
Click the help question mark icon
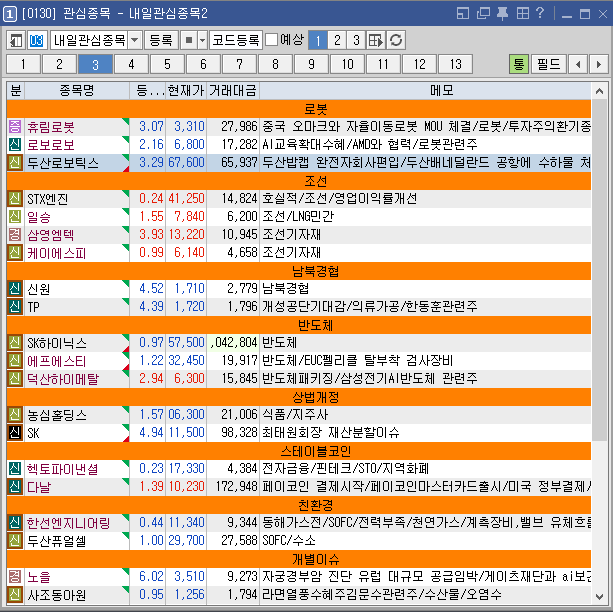[x=540, y=13]
